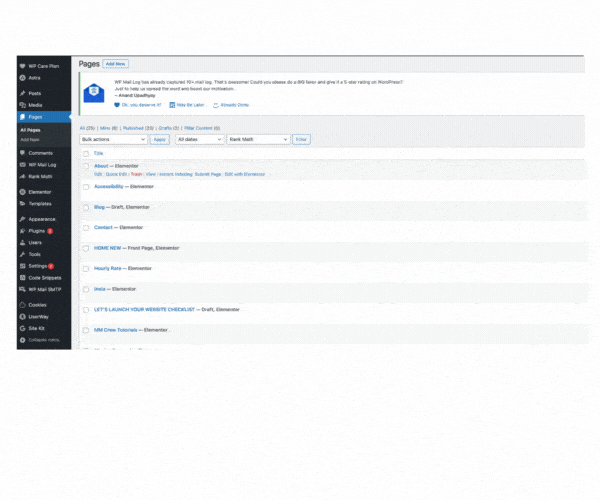The height and width of the screenshot is (500, 600).
Task: Open Elementor via its sidebar icon
Action: coord(22,191)
